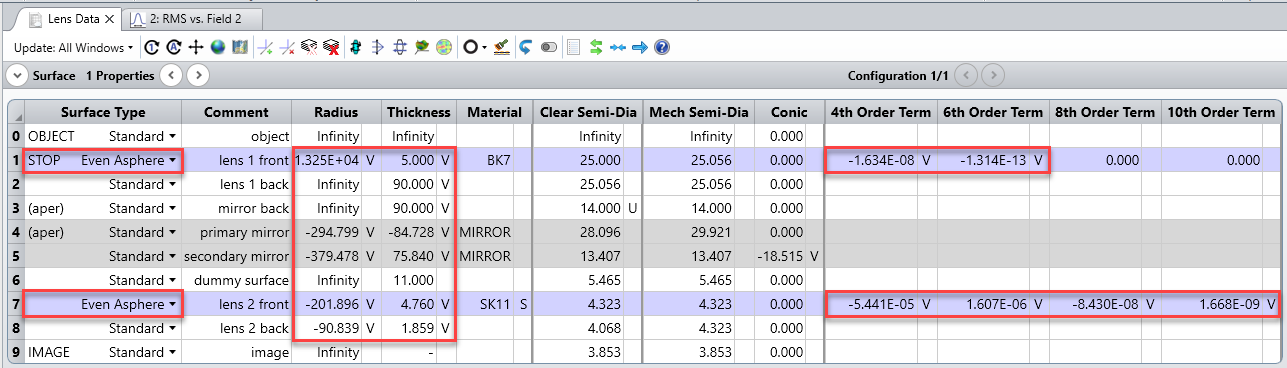Image resolution: width=1287 pixels, height=368 pixels.
Task: Click the blue globe sphere toolbar icon
Action: click(x=218, y=47)
